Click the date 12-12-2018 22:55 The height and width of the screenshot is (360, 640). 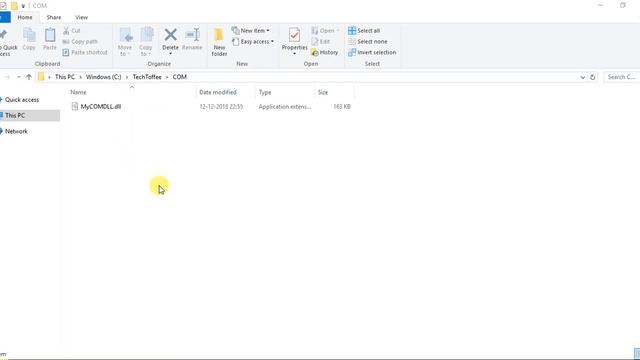[x=221, y=107]
